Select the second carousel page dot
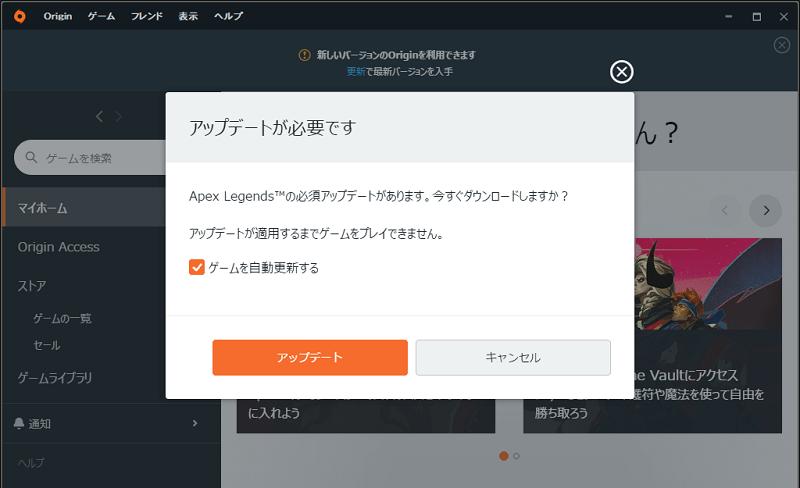The image size is (800, 488). point(516,456)
